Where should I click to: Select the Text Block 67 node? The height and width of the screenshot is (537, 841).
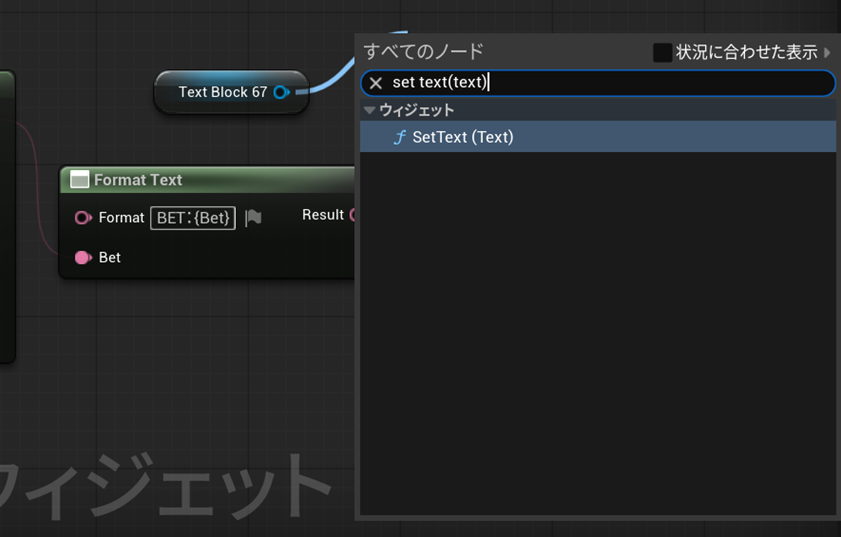point(222,92)
